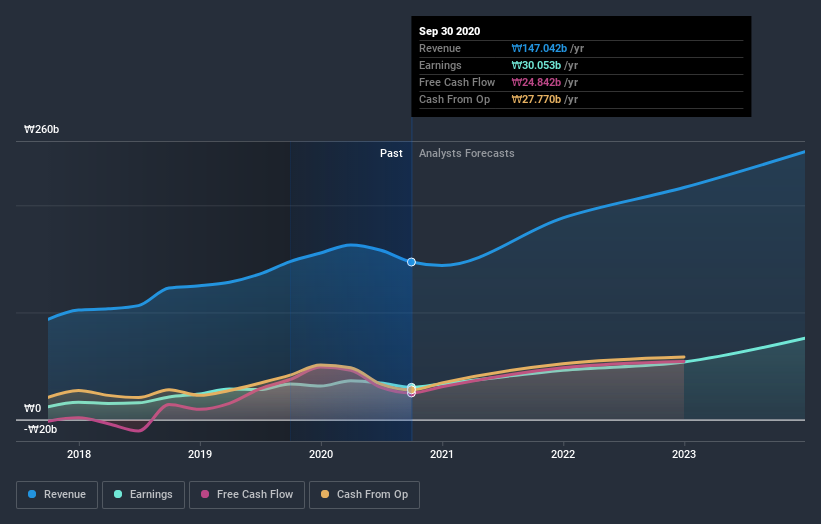The image size is (821, 524).
Task: Click the -₩20b y-axis label
Action: pyautogui.click(x=40, y=429)
